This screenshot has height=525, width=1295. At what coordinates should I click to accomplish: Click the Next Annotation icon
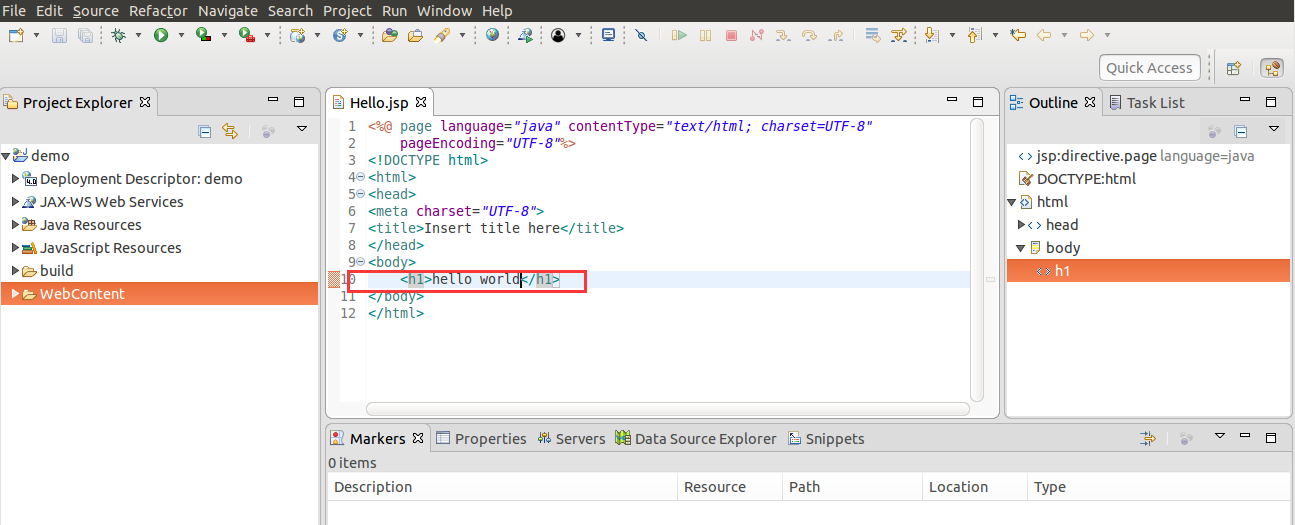click(931, 35)
